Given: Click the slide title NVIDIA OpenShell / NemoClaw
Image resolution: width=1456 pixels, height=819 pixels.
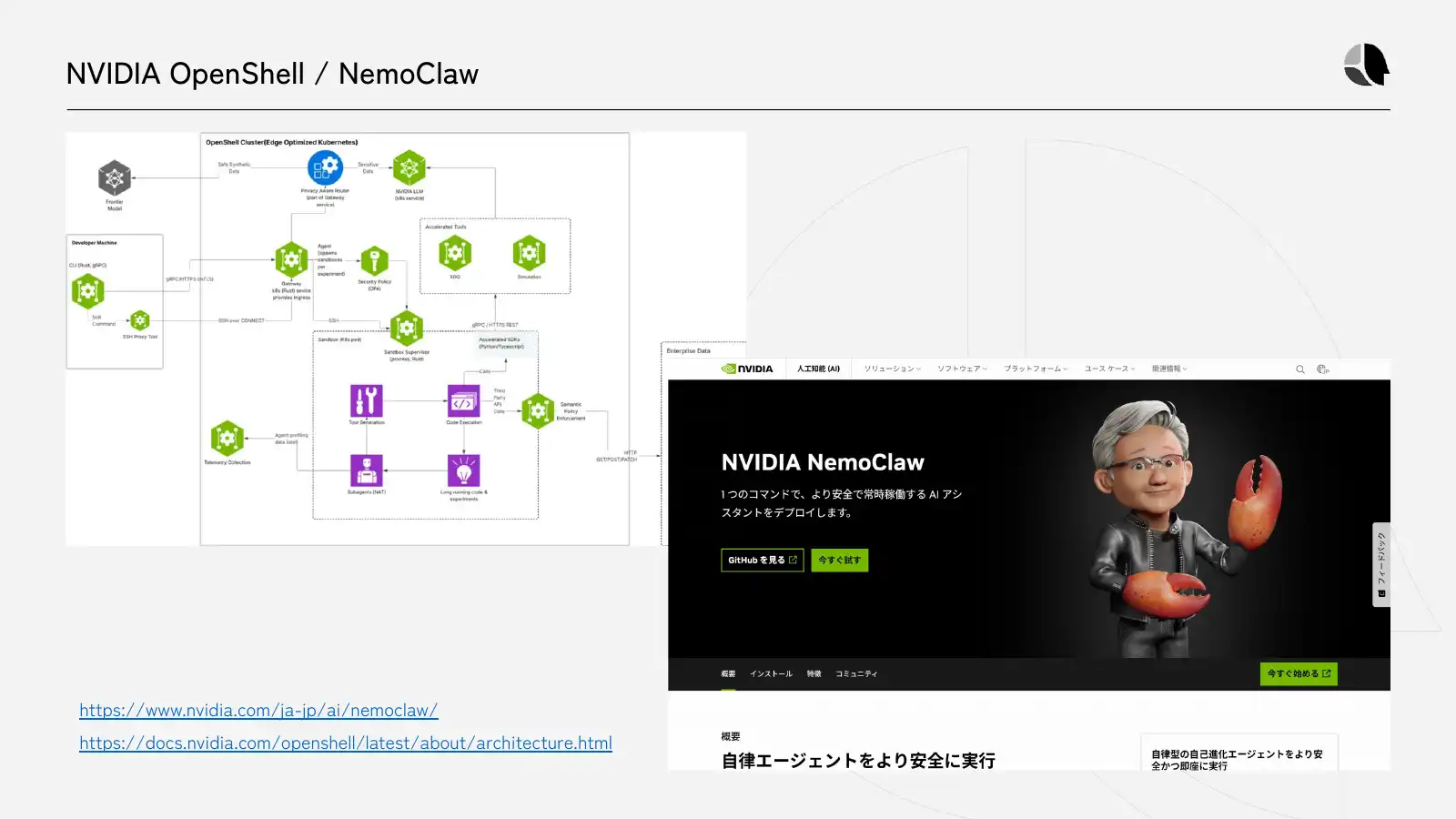Looking at the screenshot, I should (272, 74).
